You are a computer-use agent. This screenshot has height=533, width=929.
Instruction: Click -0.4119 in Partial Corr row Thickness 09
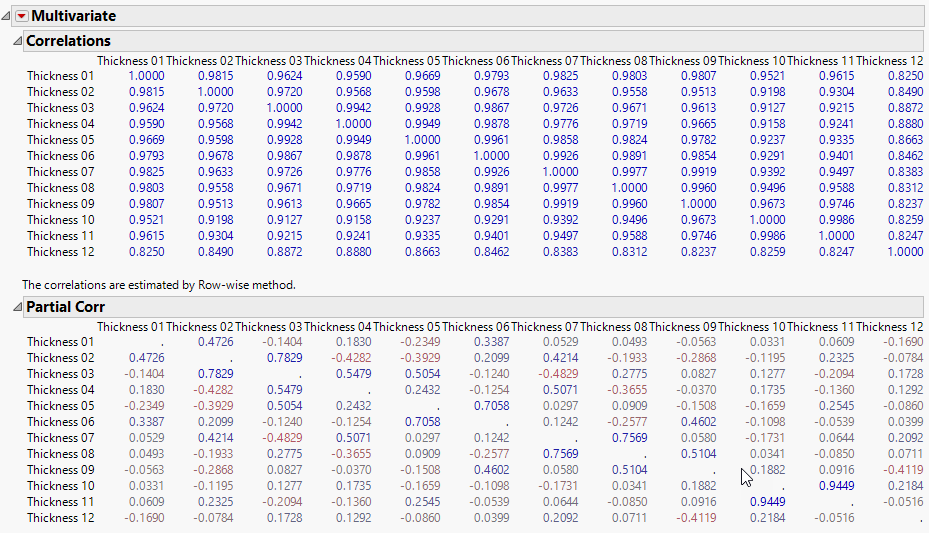coord(903,470)
